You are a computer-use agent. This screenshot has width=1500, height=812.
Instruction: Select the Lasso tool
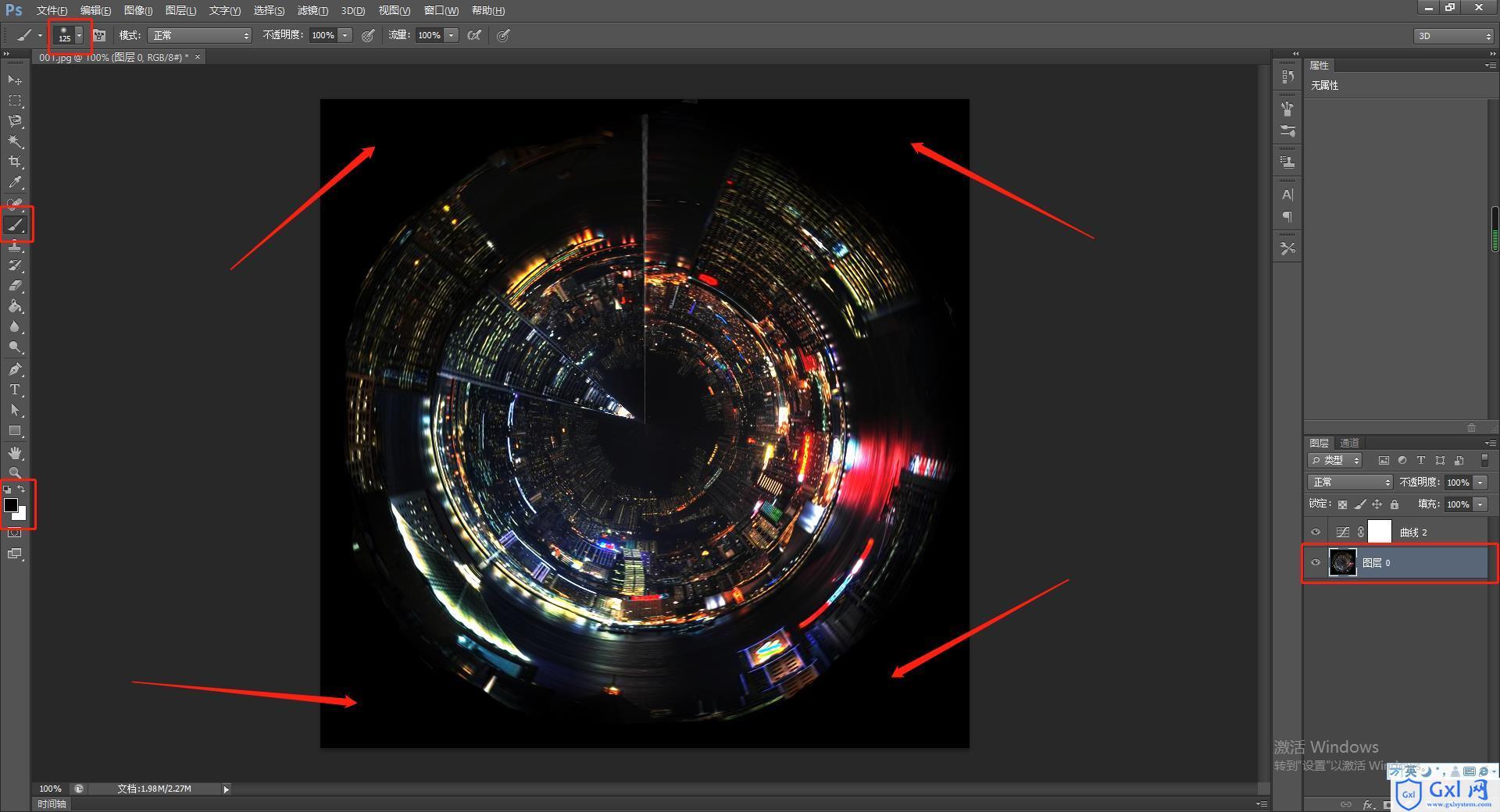click(x=15, y=121)
